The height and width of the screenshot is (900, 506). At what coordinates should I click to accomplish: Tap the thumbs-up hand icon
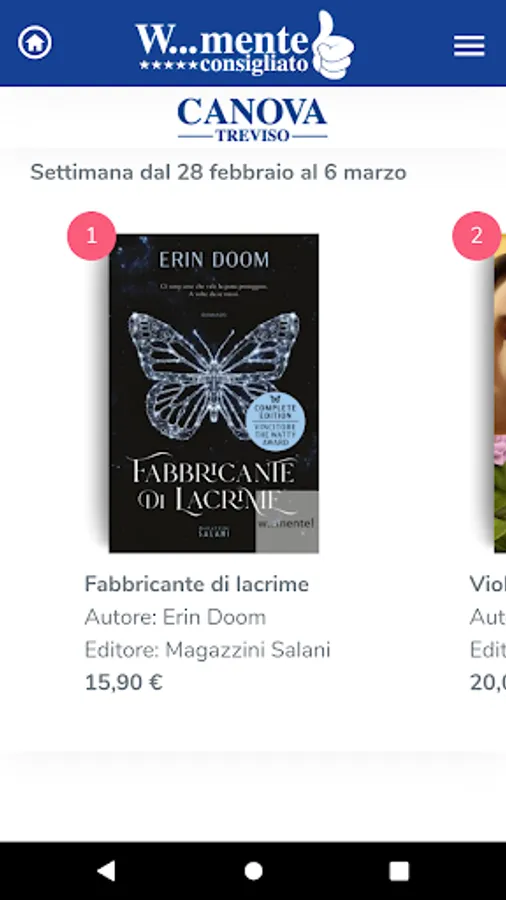pos(333,45)
